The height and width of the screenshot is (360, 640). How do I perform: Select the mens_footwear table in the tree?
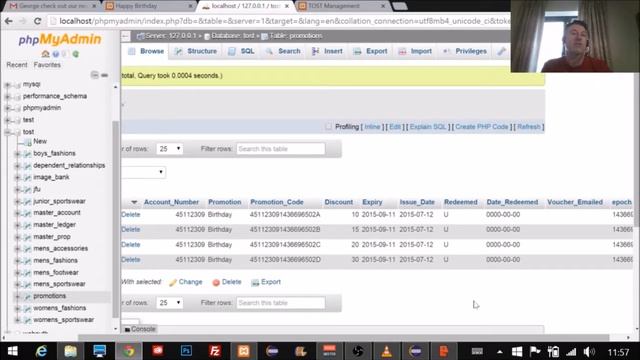pyautogui.click(x=56, y=273)
